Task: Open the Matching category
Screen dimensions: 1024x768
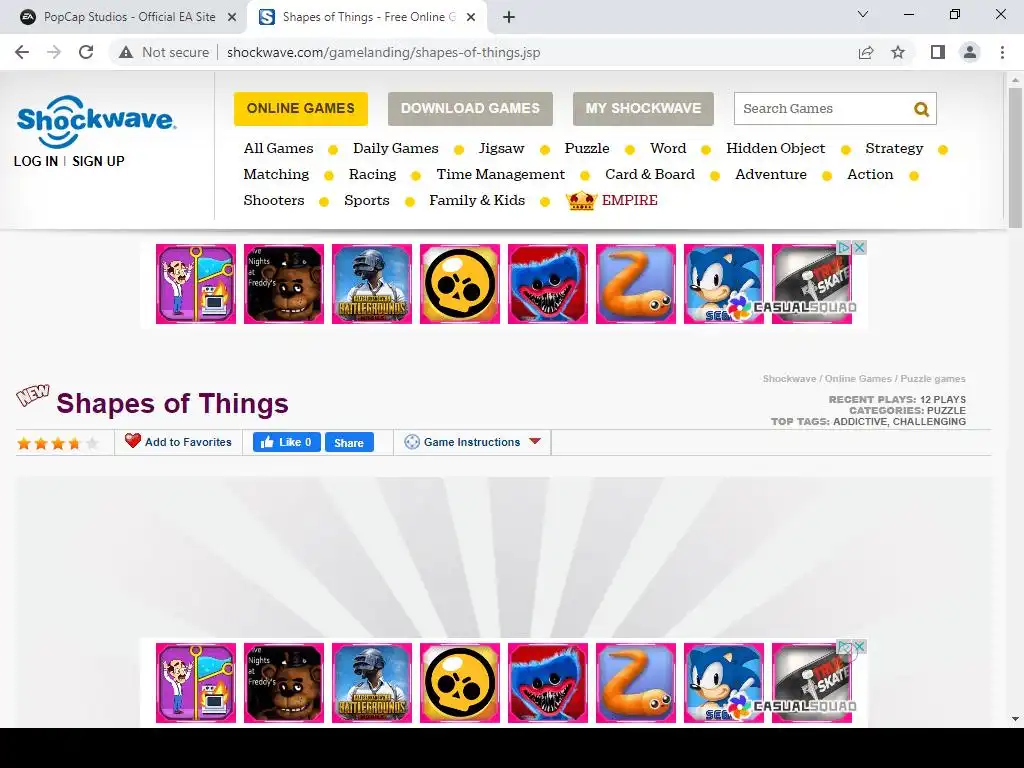Action: [x=276, y=174]
